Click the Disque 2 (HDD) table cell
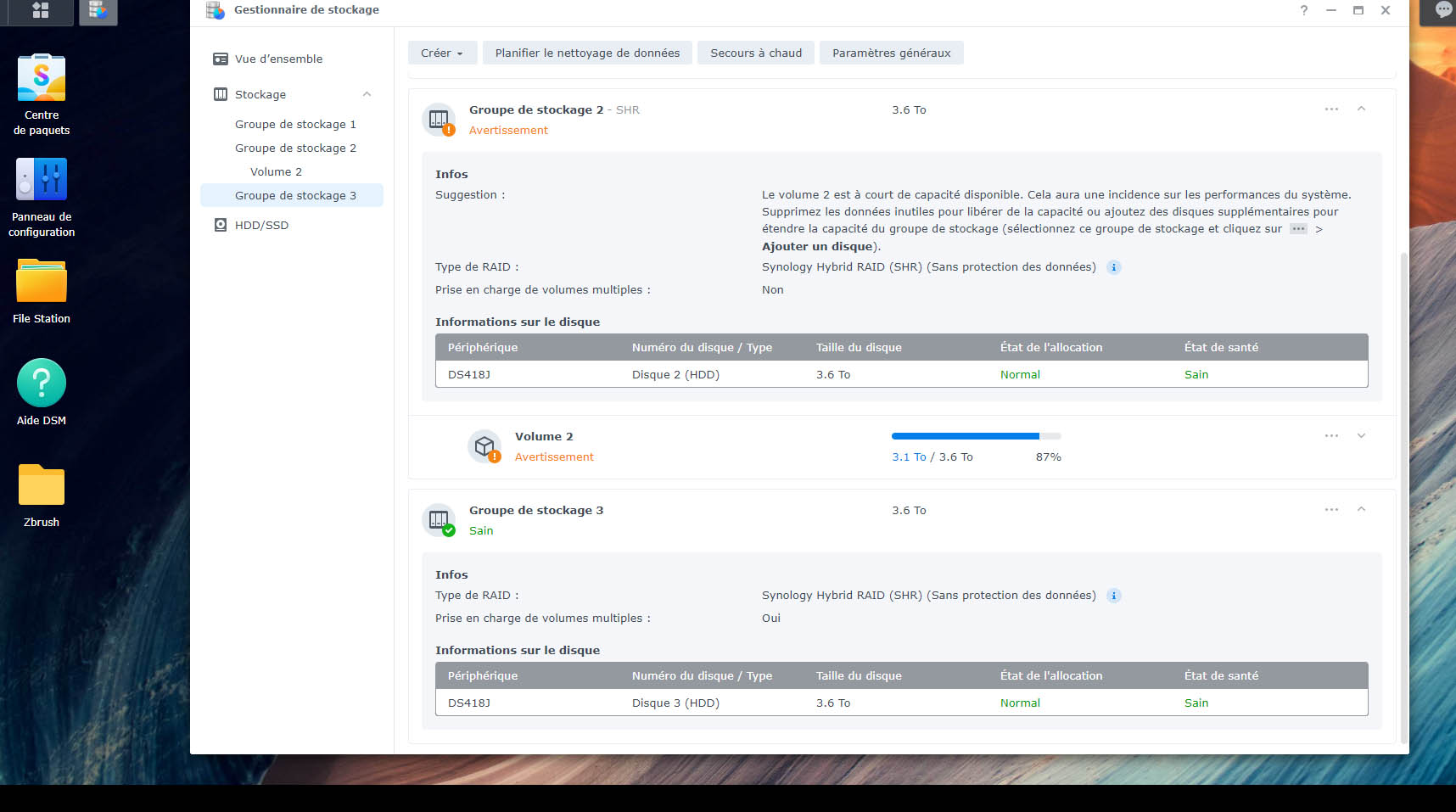The width and height of the screenshot is (1456, 812). [x=675, y=374]
